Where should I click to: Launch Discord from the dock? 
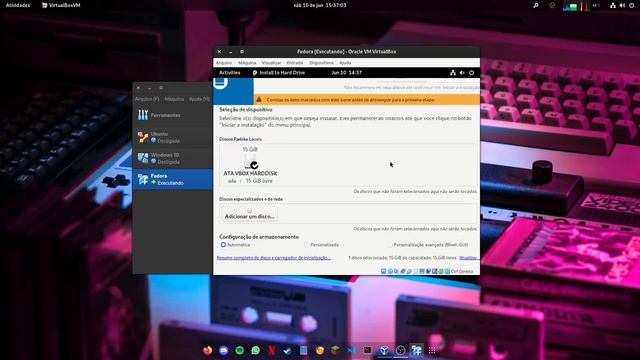tap(224, 350)
